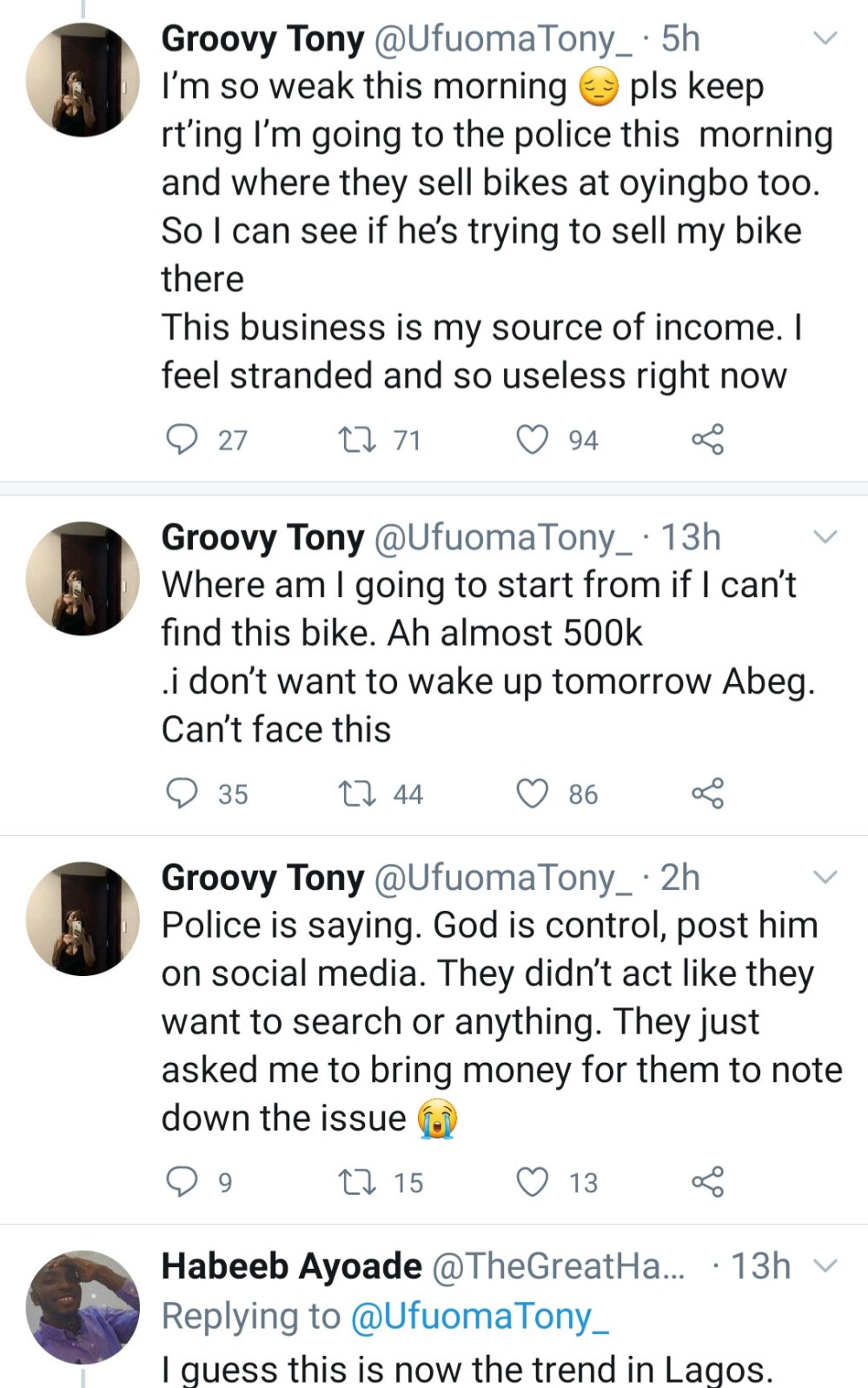Image resolution: width=868 pixels, height=1388 pixels.
Task: Like the tweet with 94 likes
Action: click(533, 440)
